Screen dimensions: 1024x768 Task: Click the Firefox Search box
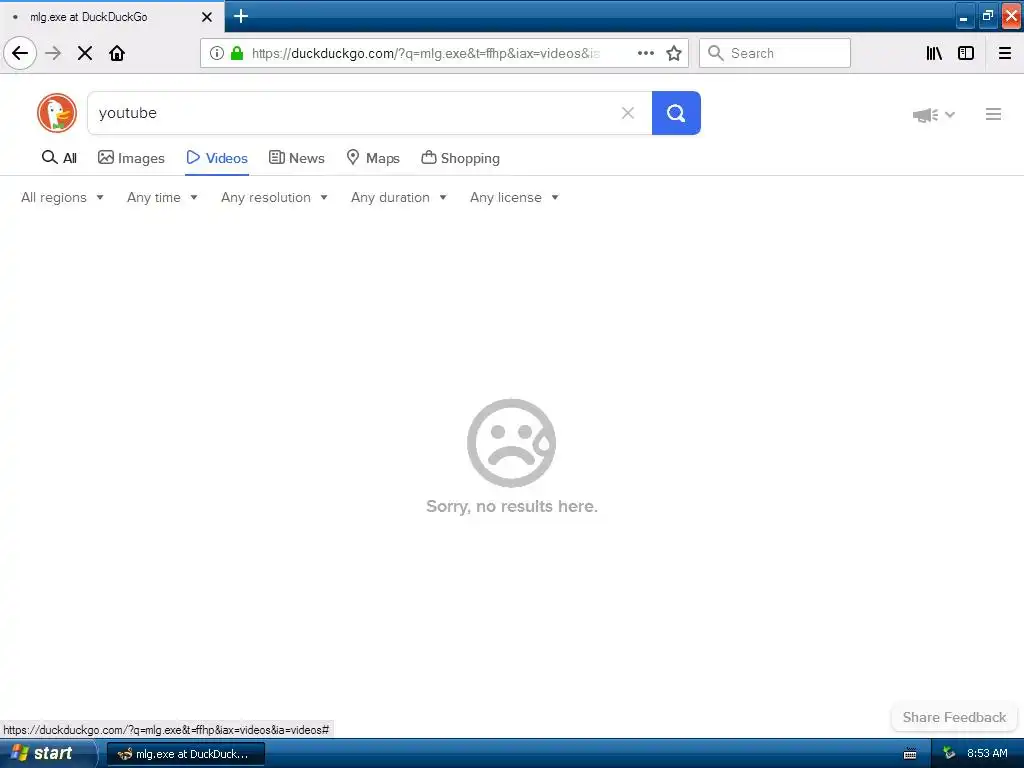(x=775, y=53)
